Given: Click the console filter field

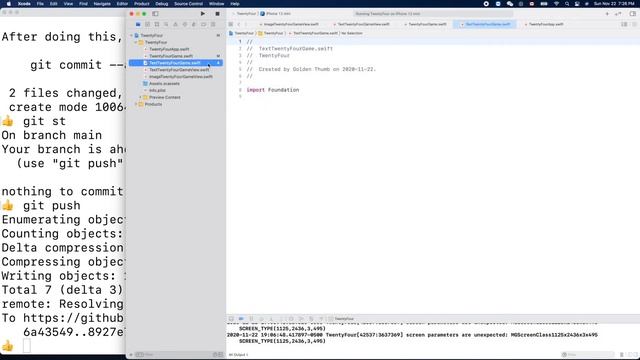Looking at the screenshot, I should [x=588, y=355].
